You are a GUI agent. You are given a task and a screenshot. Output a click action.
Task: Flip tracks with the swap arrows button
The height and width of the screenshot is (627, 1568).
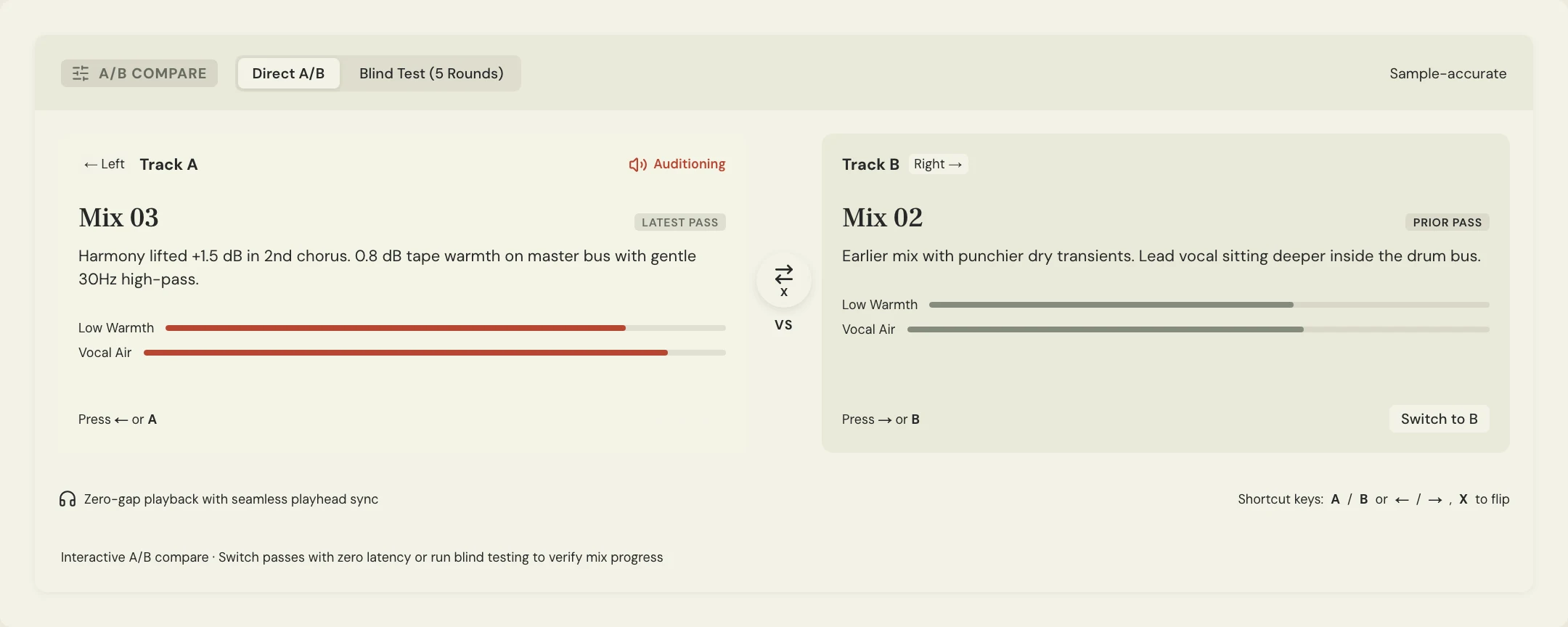783,279
